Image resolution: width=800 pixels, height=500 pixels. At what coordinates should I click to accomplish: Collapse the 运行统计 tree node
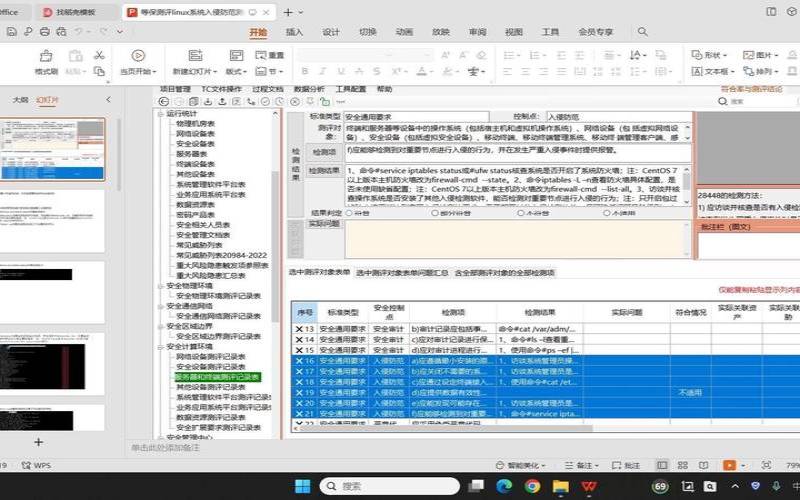(x=160, y=114)
